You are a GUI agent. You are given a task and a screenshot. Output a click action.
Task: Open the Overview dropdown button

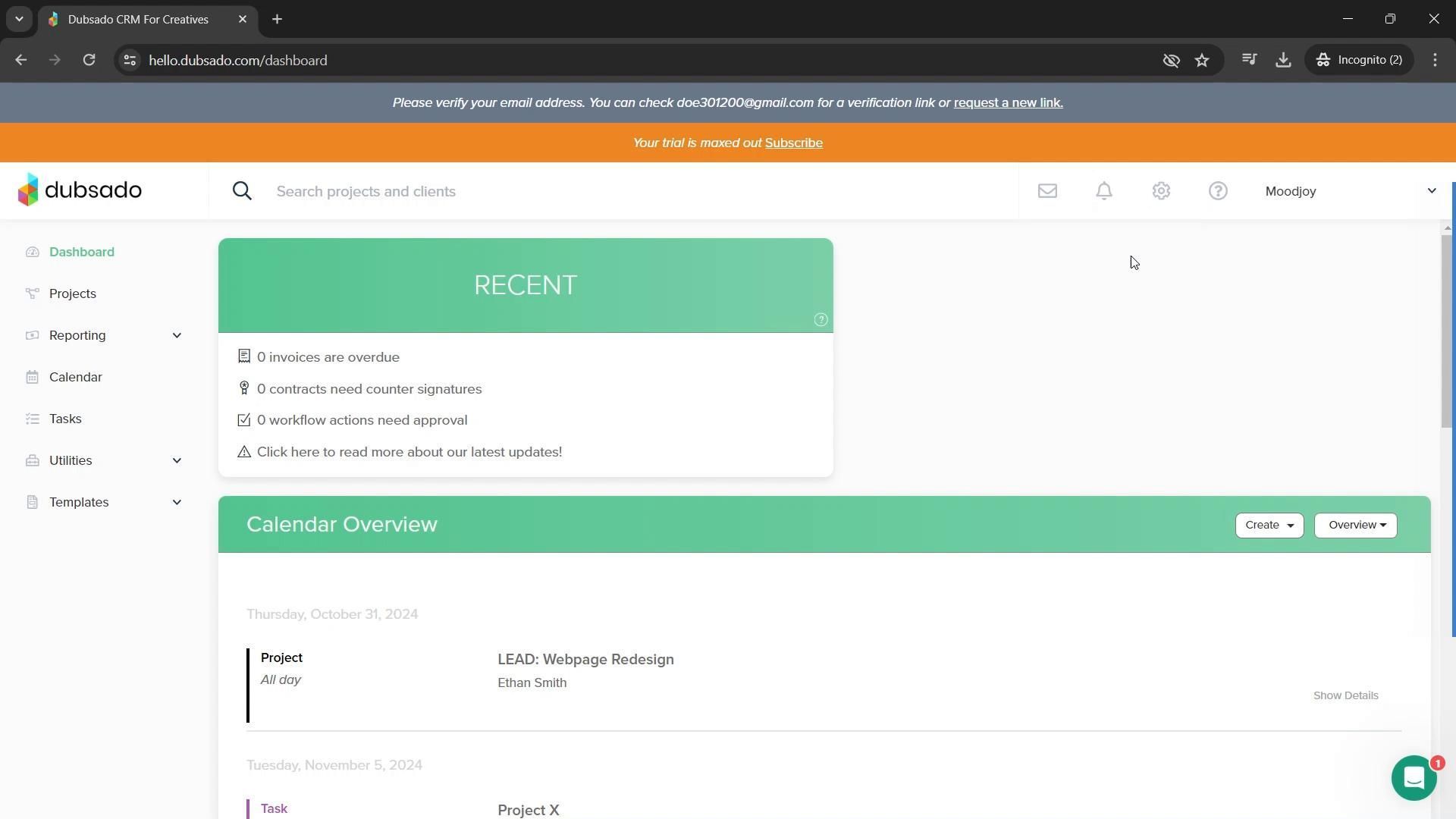1355,526
